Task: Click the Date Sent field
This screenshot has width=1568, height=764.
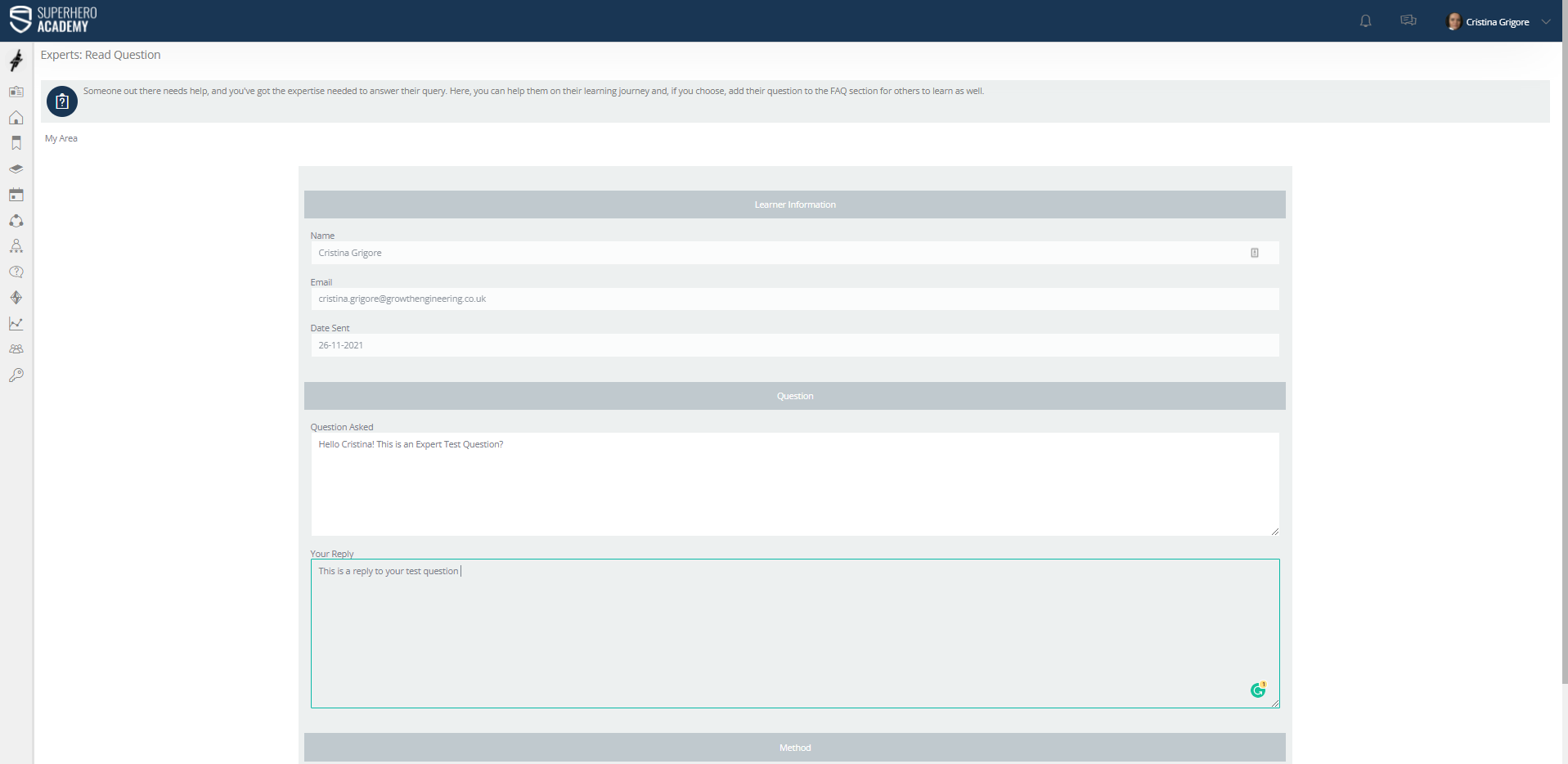Action: click(793, 345)
